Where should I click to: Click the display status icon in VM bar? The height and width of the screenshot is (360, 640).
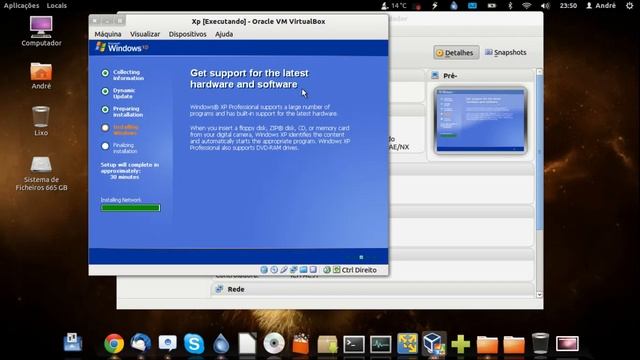(313, 270)
